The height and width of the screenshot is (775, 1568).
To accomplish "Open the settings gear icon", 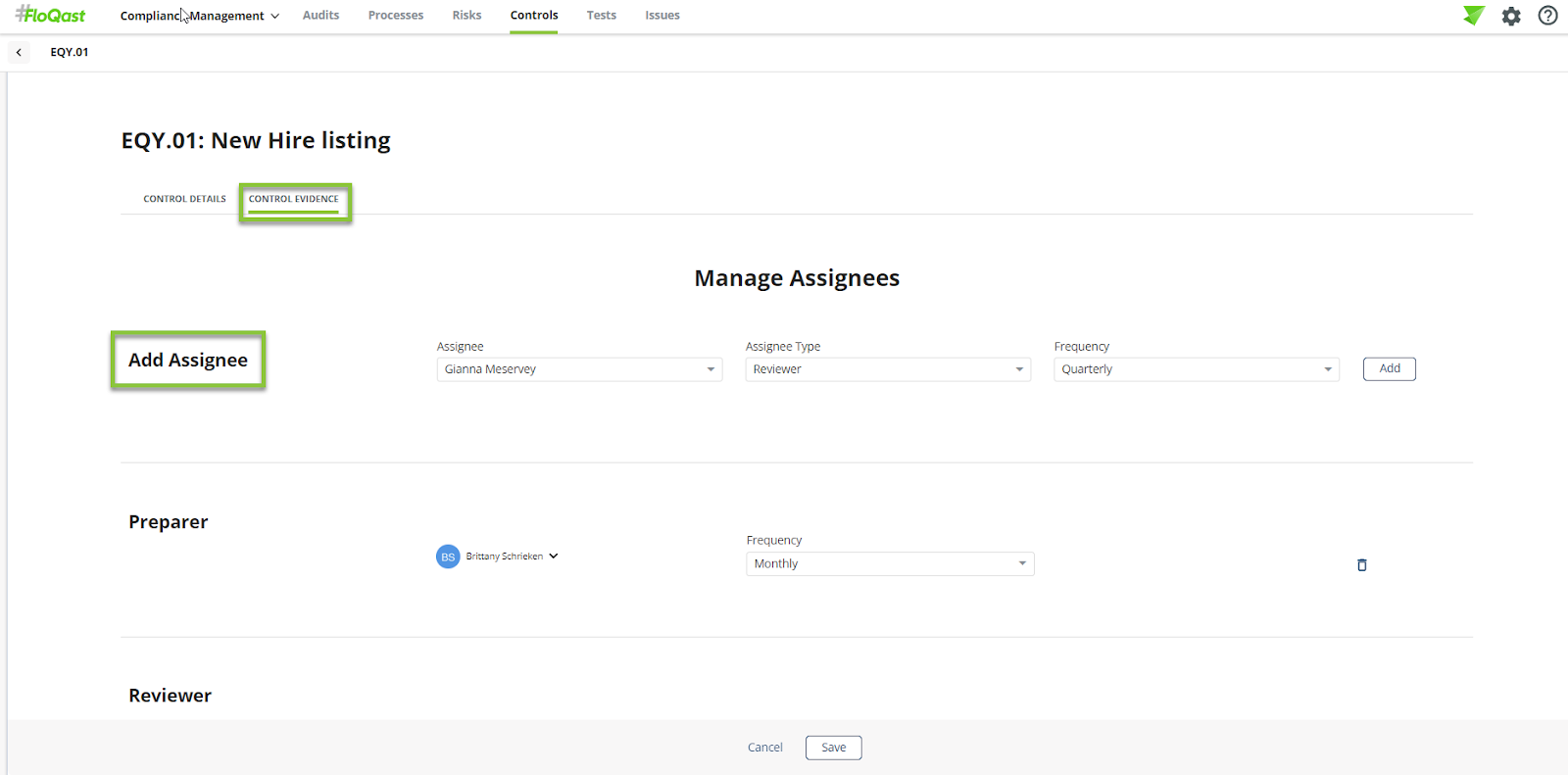I will pos(1511,16).
